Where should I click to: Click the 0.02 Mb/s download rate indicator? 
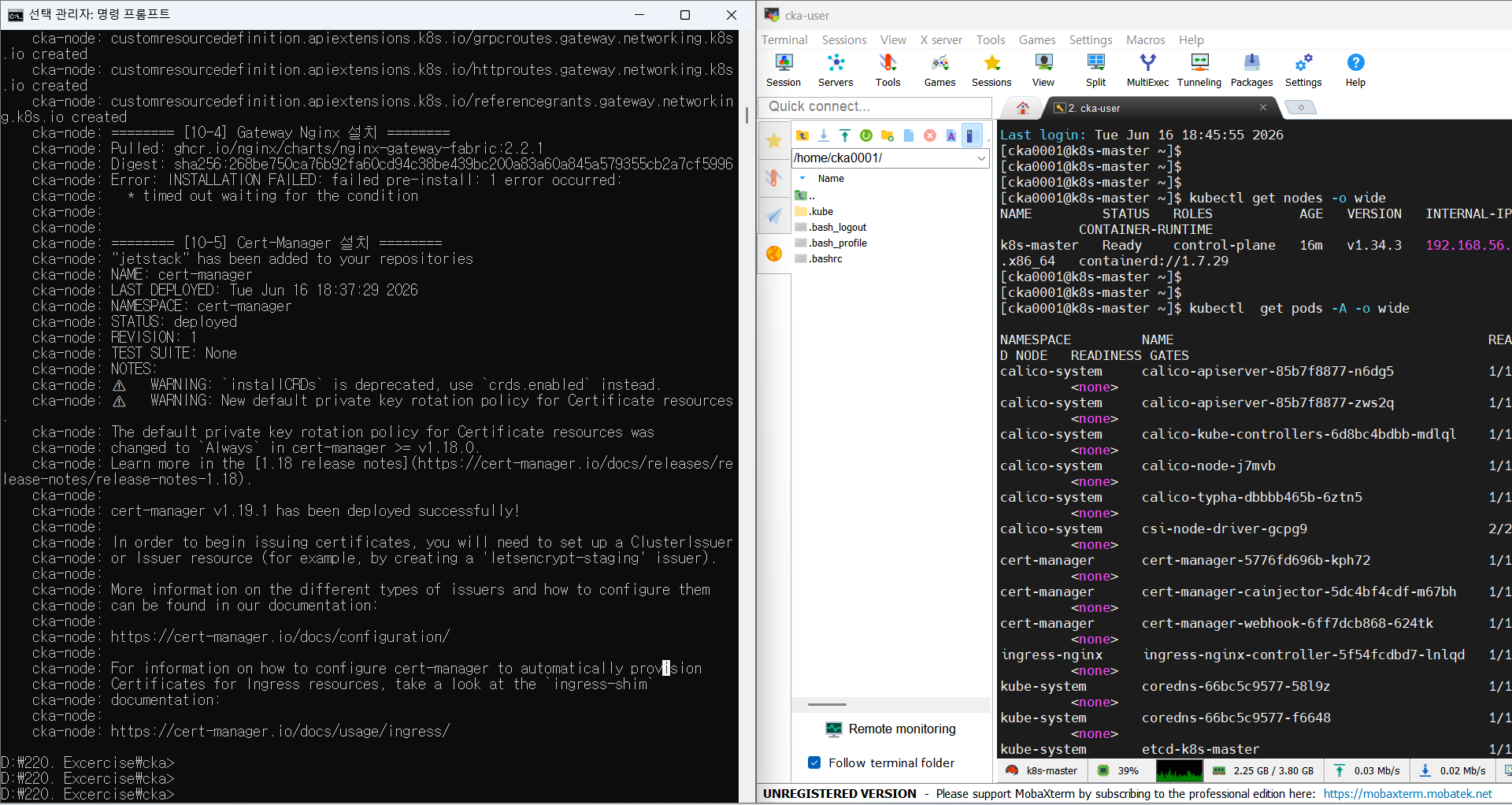pos(1453,771)
